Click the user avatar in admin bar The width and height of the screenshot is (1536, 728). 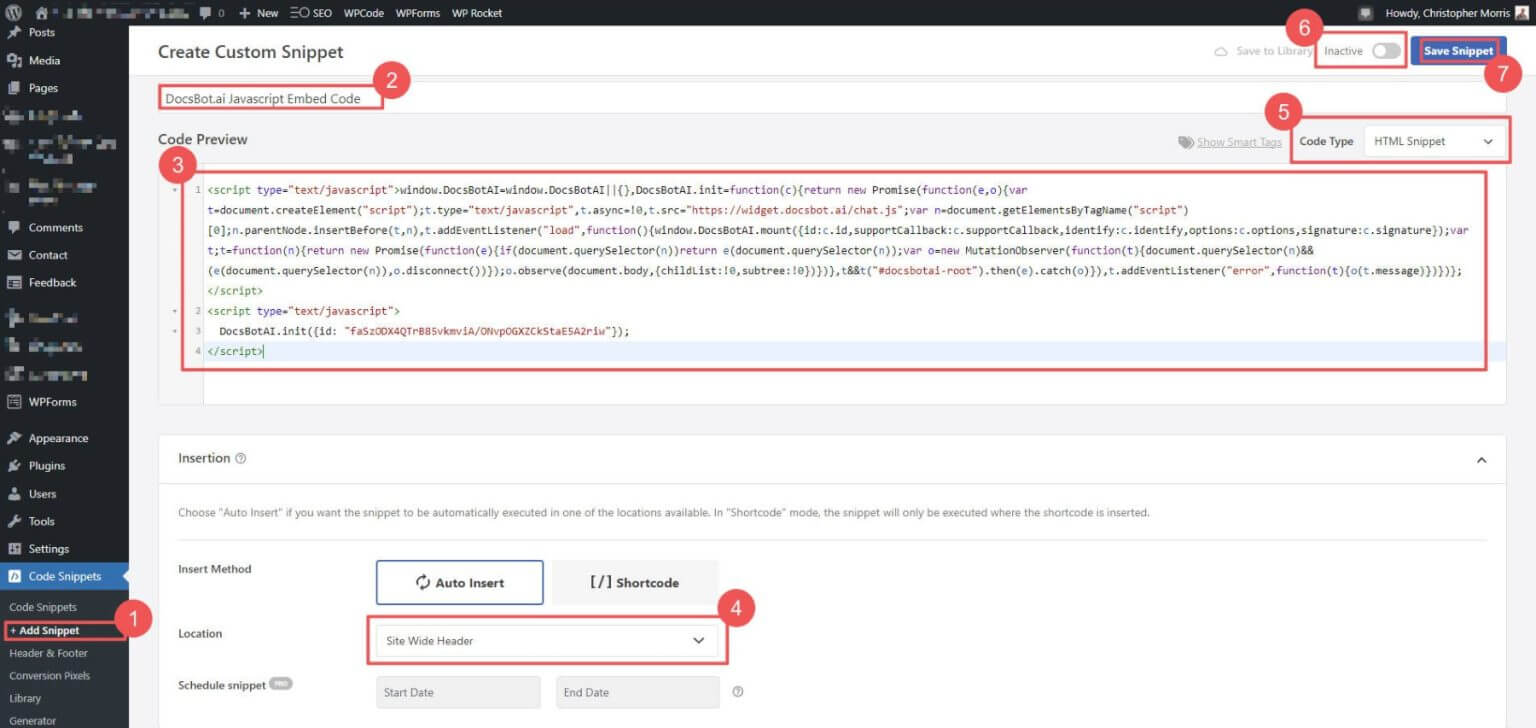pos(1521,13)
